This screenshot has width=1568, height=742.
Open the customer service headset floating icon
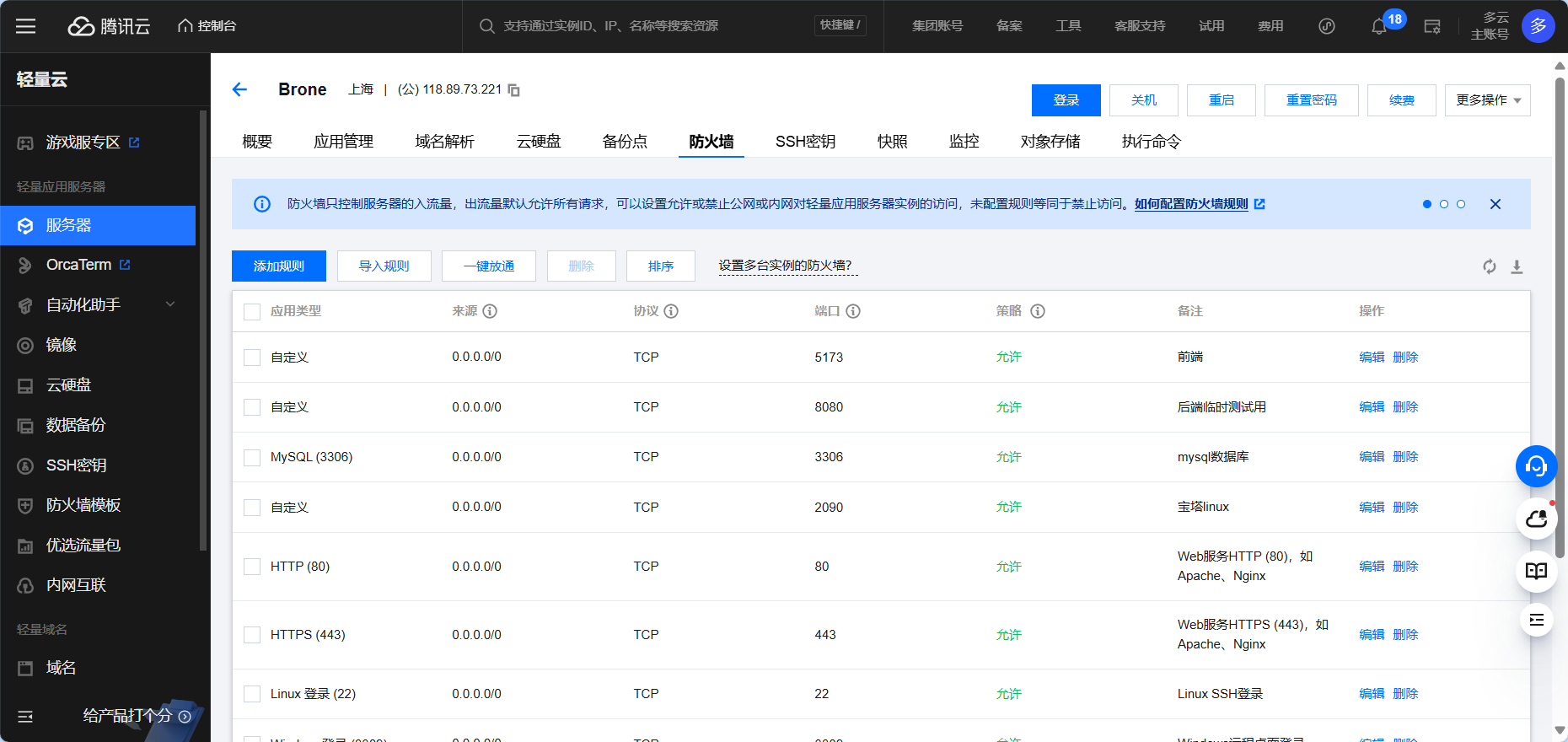point(1536,466)
